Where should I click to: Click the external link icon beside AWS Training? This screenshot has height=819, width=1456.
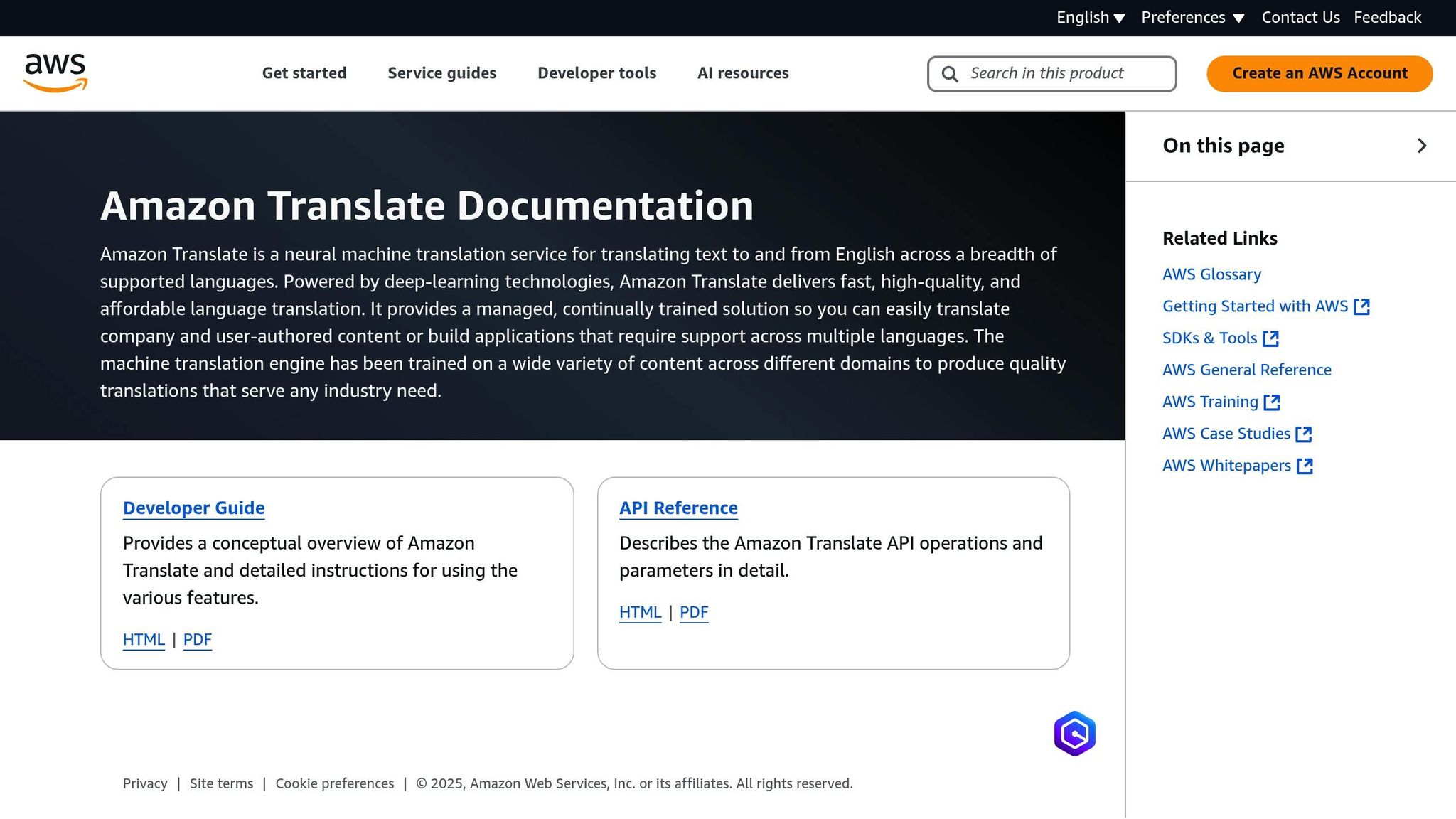[1273, 402]
